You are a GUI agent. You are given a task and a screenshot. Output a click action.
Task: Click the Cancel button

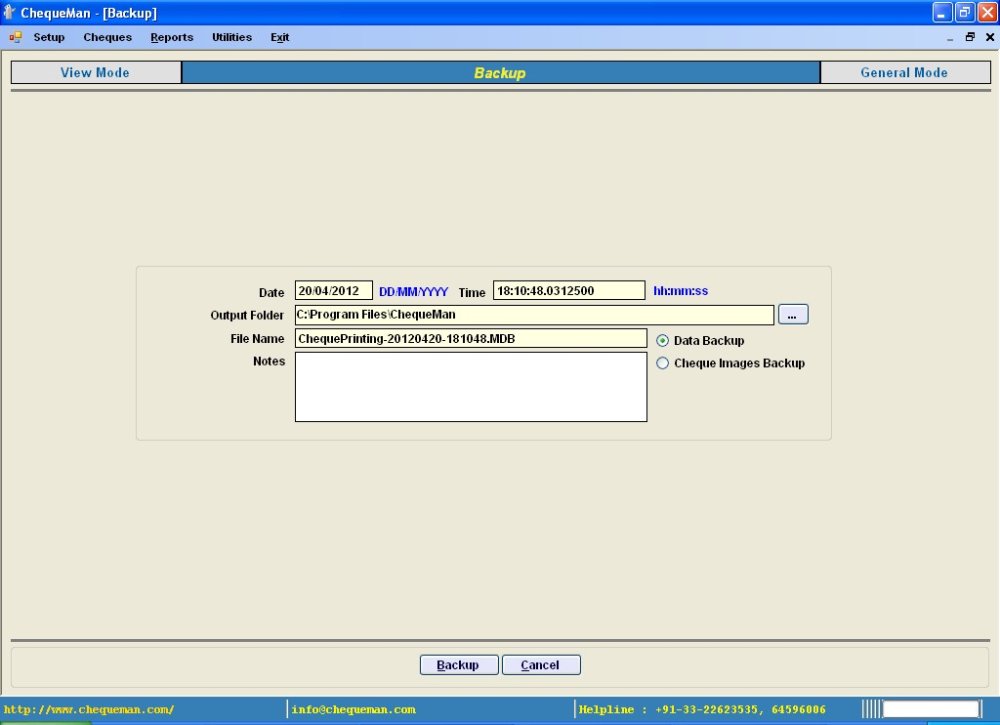pos(541,665)
